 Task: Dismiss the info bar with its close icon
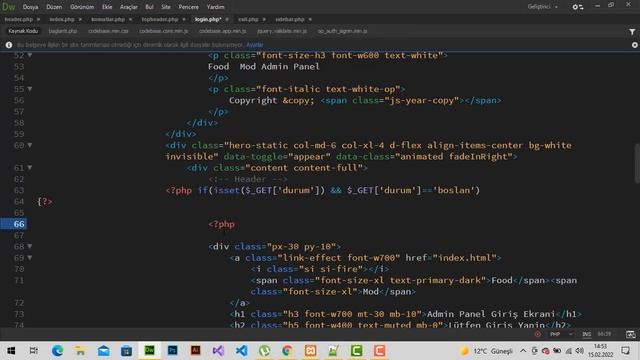click(635, 45)
